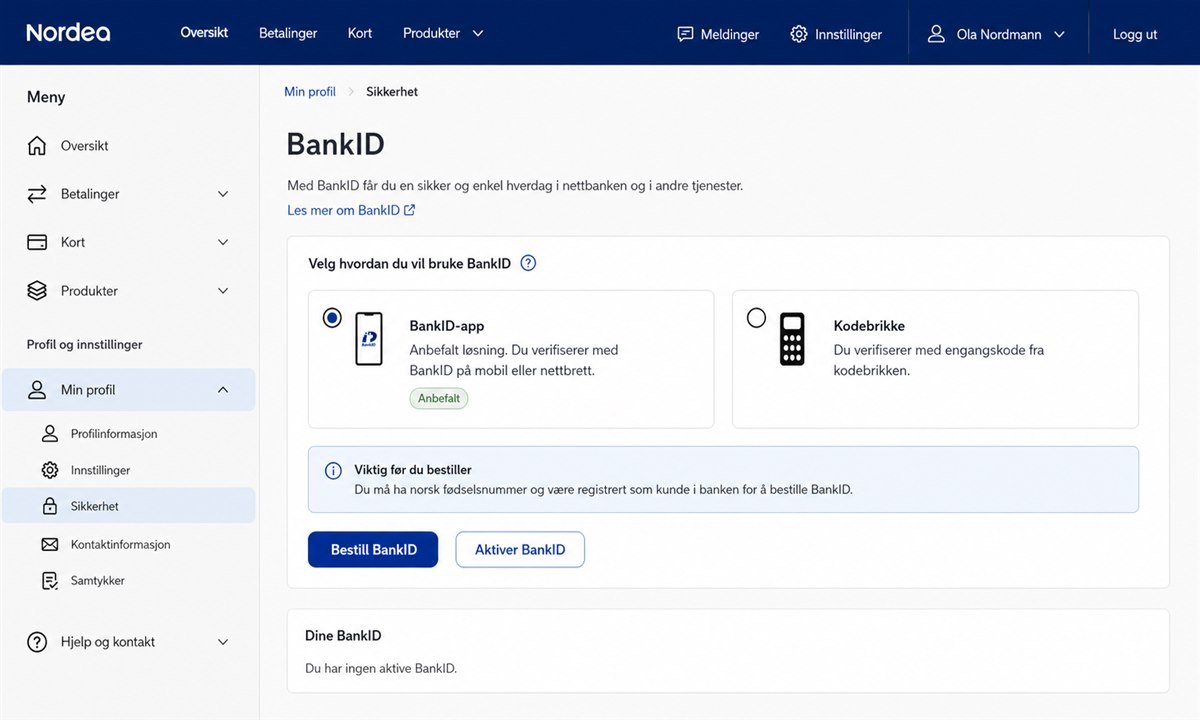Open Les mer om BankID link
1200x720 pixels.
pyautogui.click(x=351, y=210)
